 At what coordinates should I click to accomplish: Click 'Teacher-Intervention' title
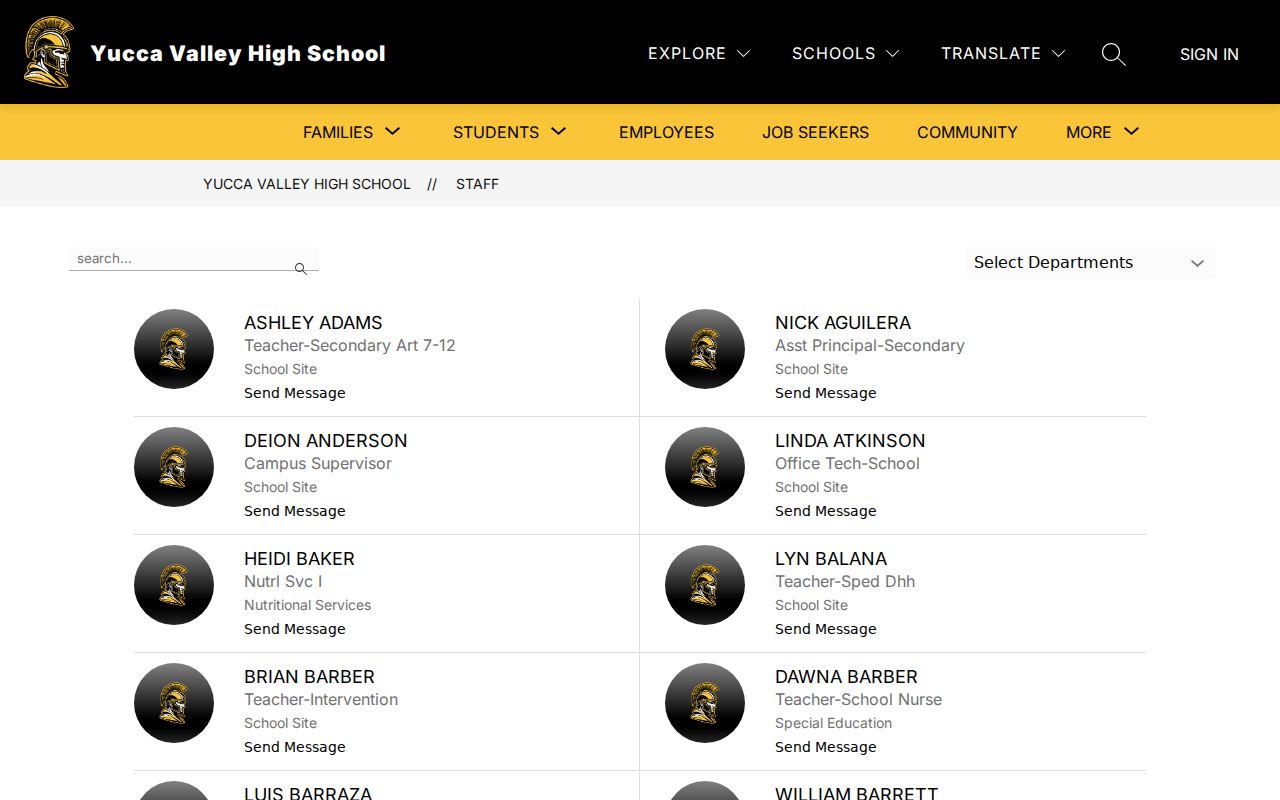pyautogui.click(x=321, y=700)
